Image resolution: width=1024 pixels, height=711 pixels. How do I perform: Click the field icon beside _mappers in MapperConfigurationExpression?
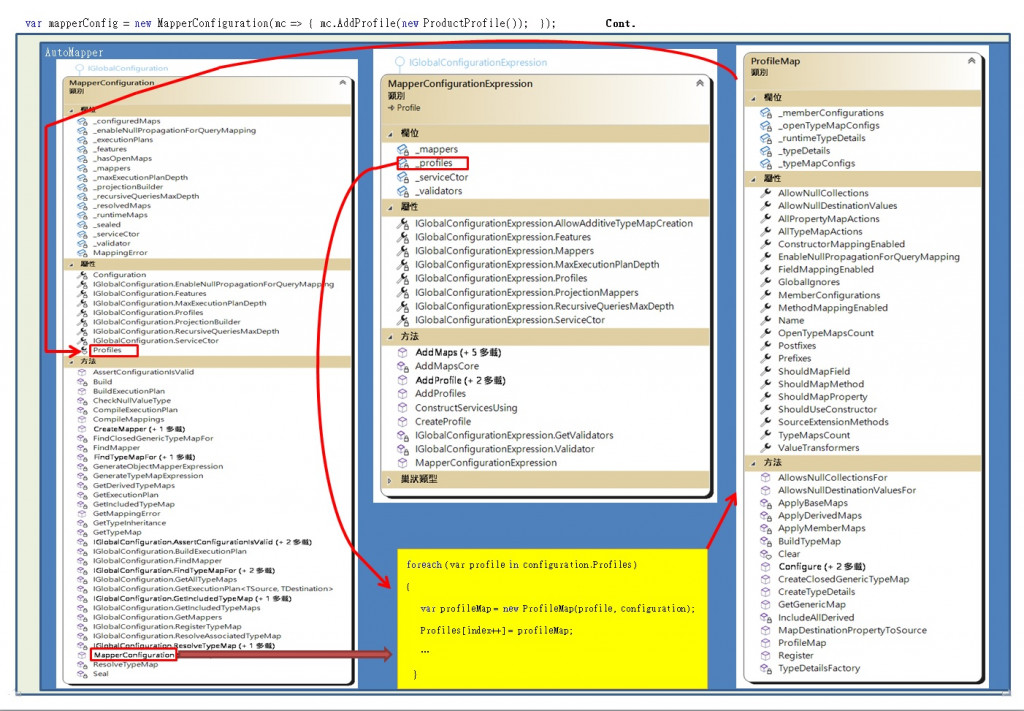[404, 150]
